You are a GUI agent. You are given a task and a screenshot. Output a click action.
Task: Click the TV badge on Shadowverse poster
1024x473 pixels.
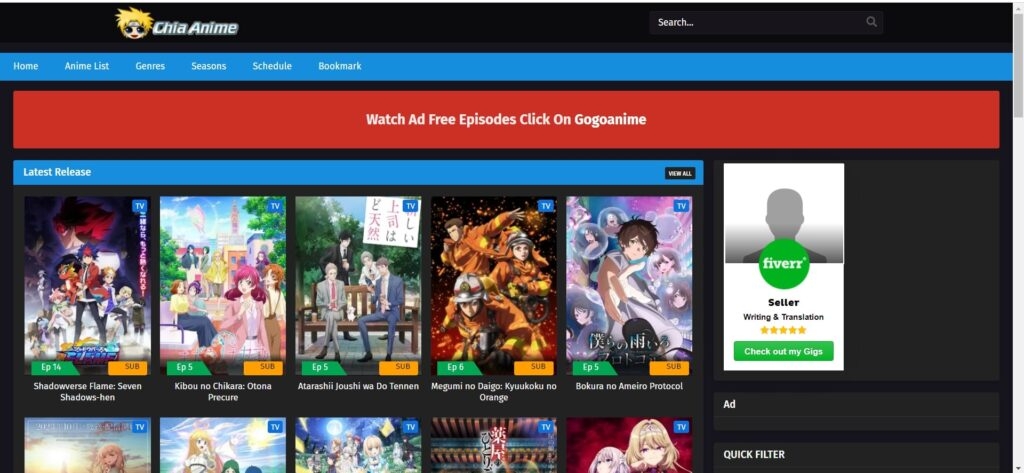[139, 206]
